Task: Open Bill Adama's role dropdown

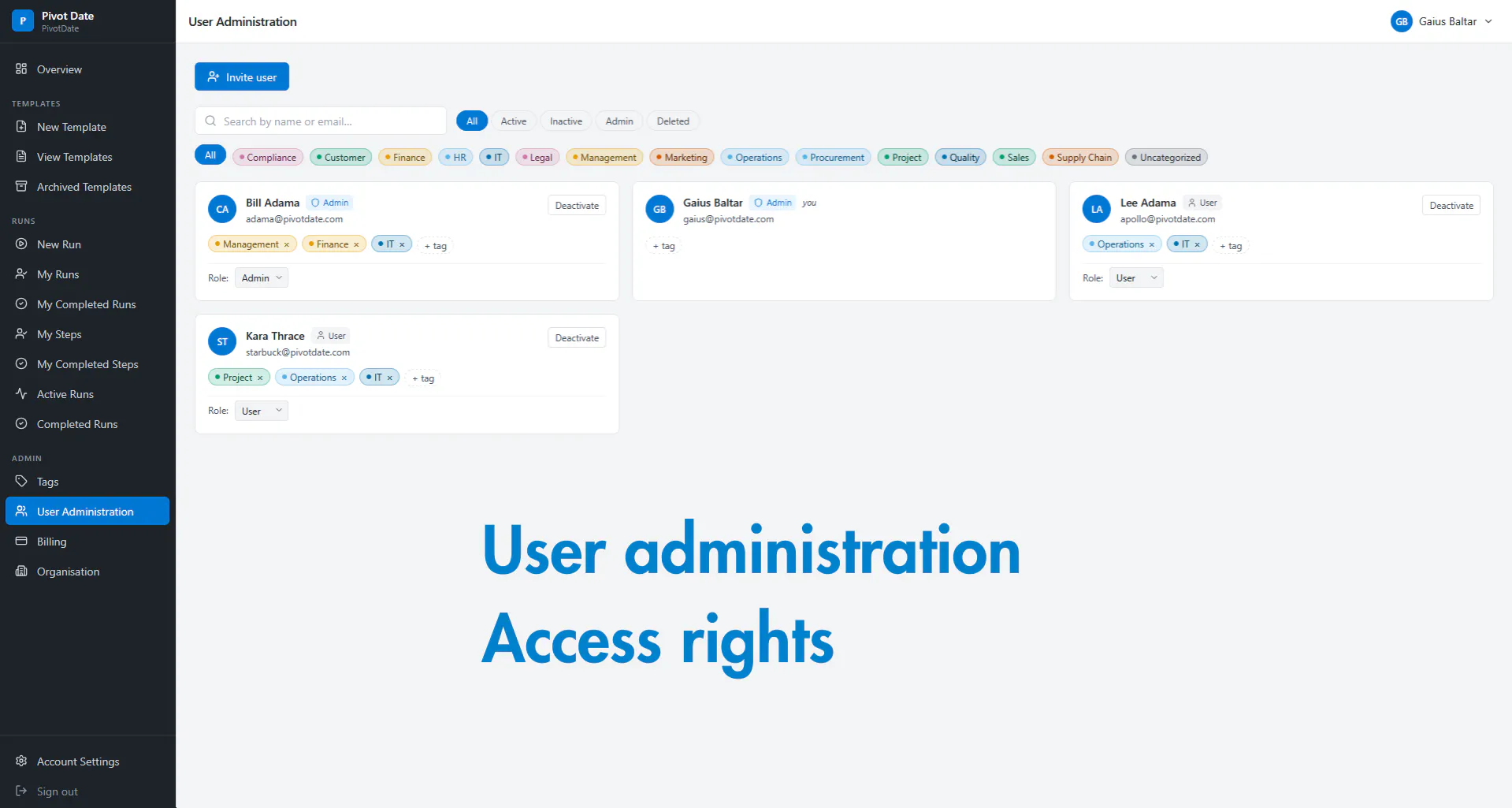Action: pos(262,277)
